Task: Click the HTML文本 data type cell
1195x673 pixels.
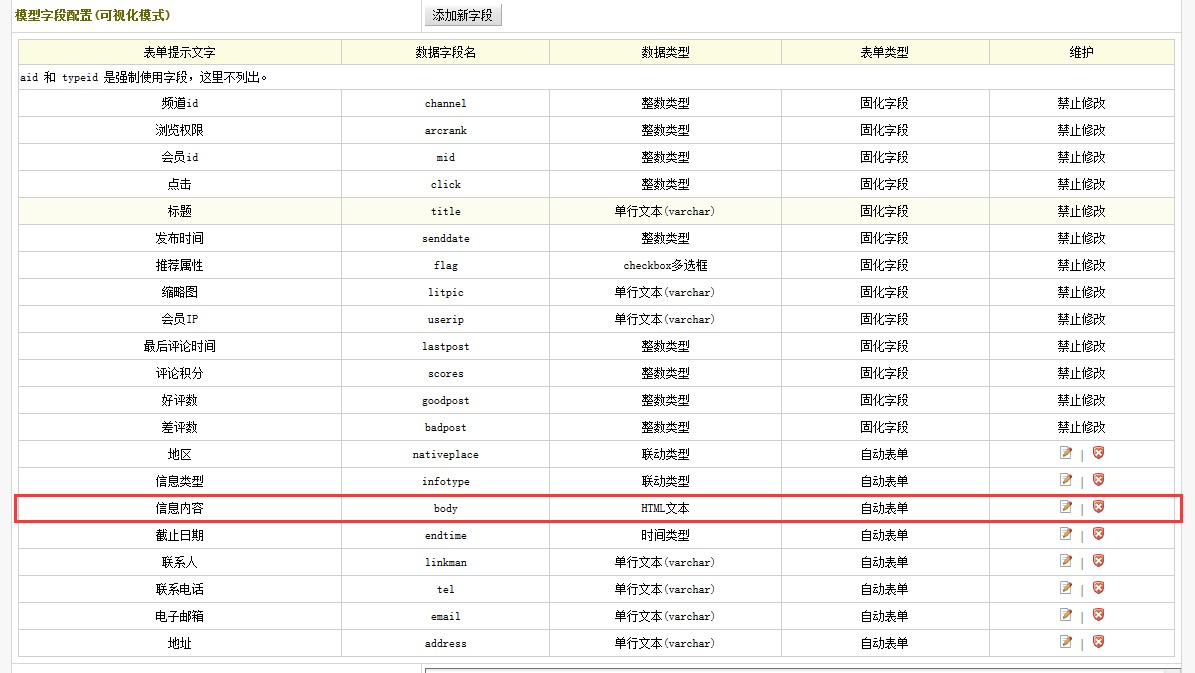Action: 665,508
